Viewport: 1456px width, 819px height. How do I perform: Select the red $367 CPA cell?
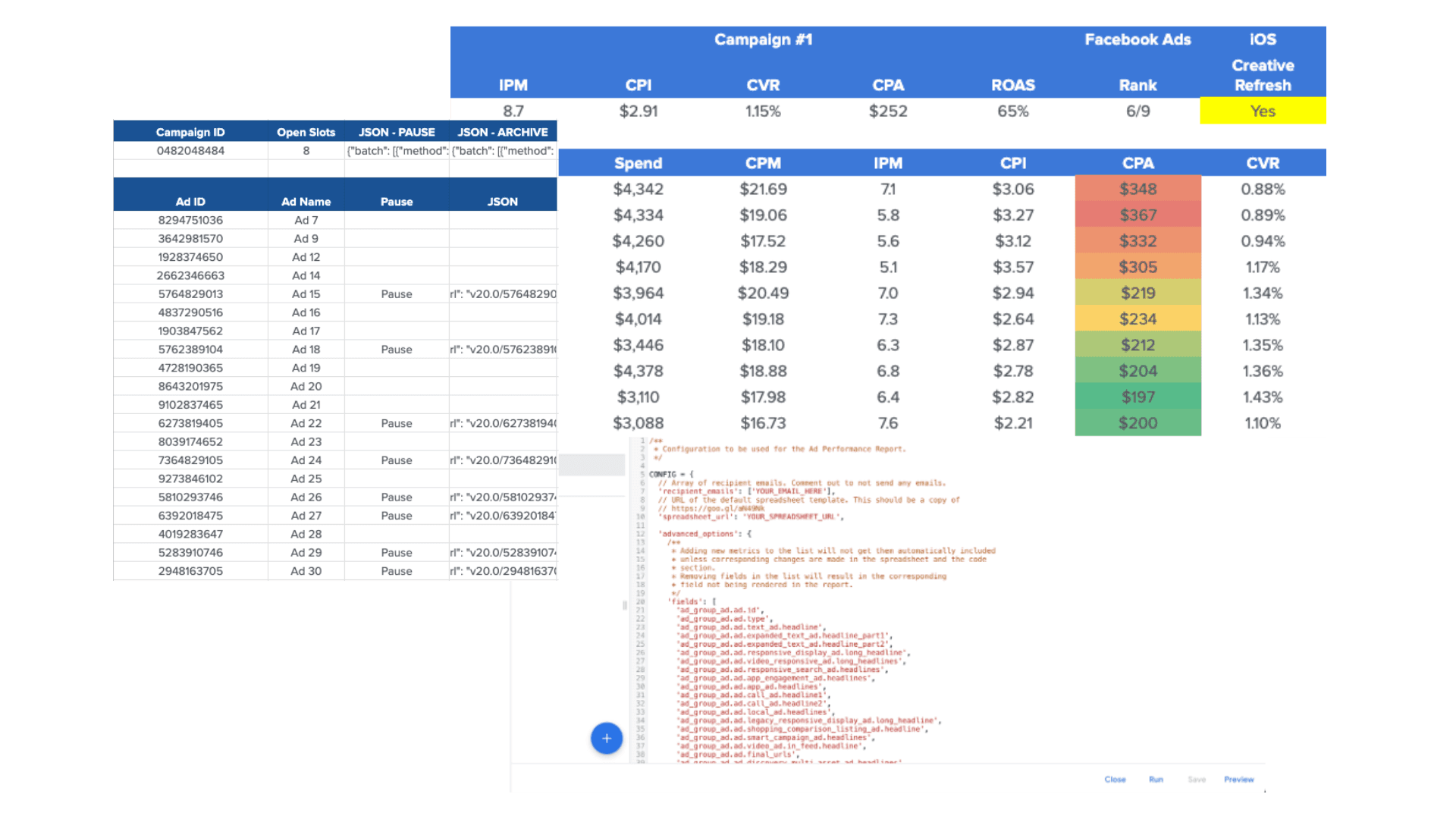pyautogui.click(x=1137, y=215)
